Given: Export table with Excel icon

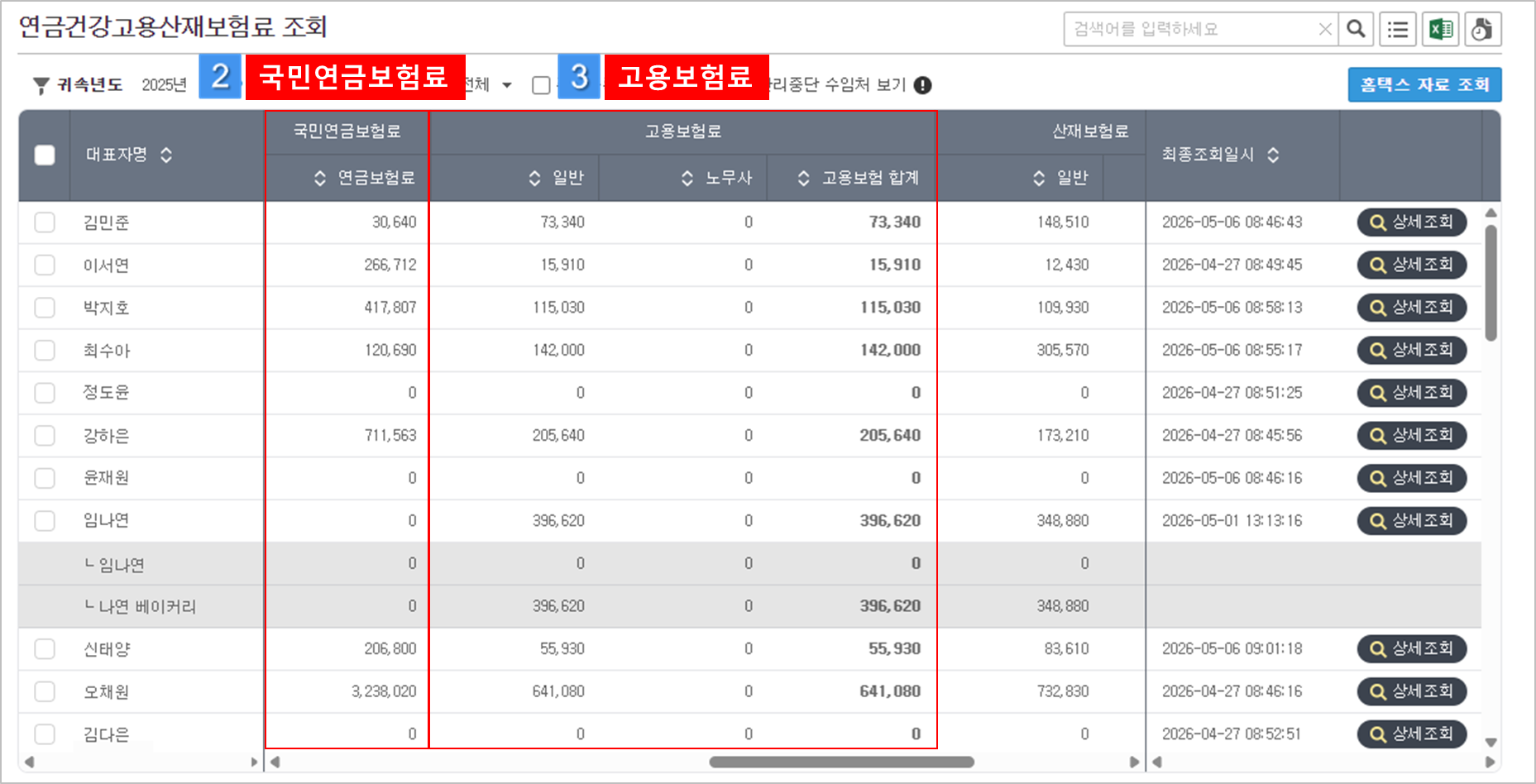Looking at the screenshot, I should click(x=1441, y=29).
